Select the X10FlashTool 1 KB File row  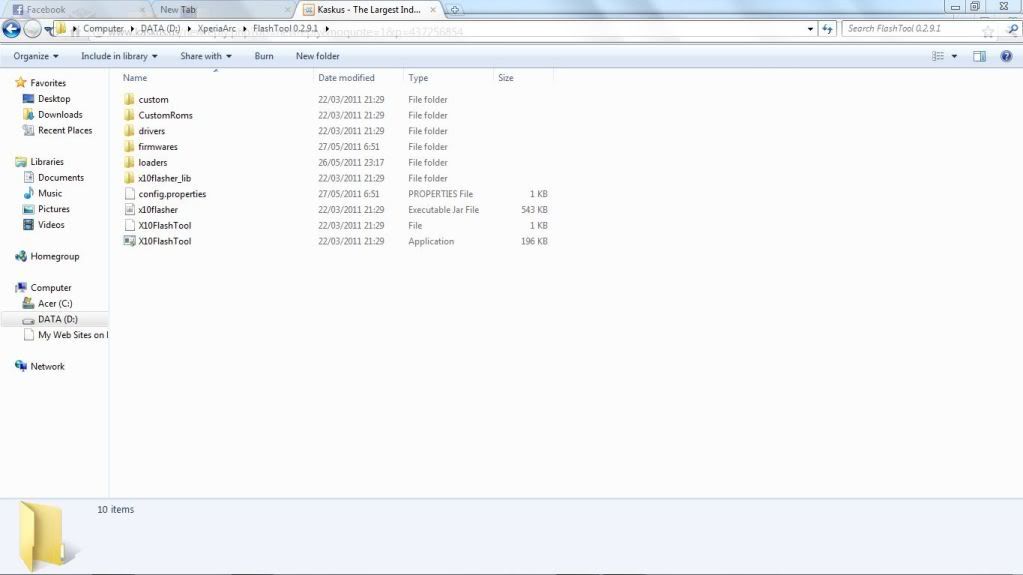point(335,225)
